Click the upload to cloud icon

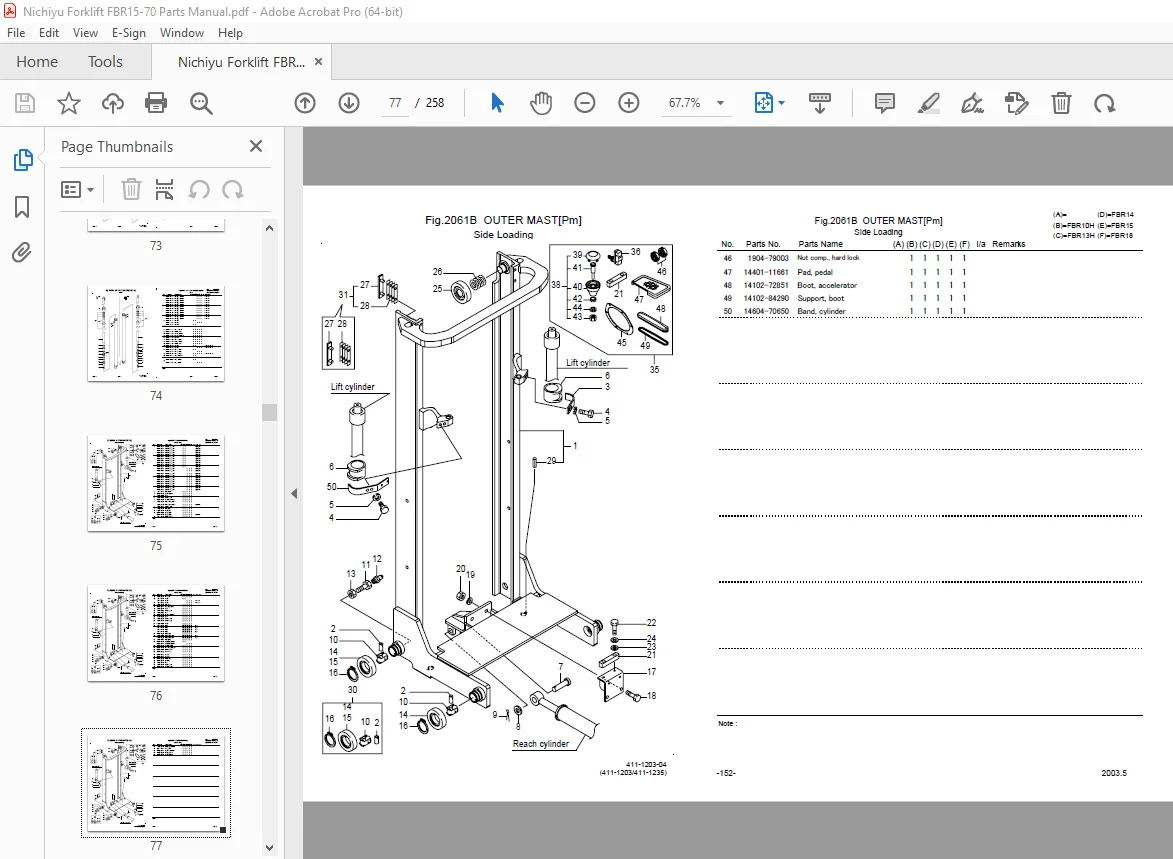coord(112,103)
